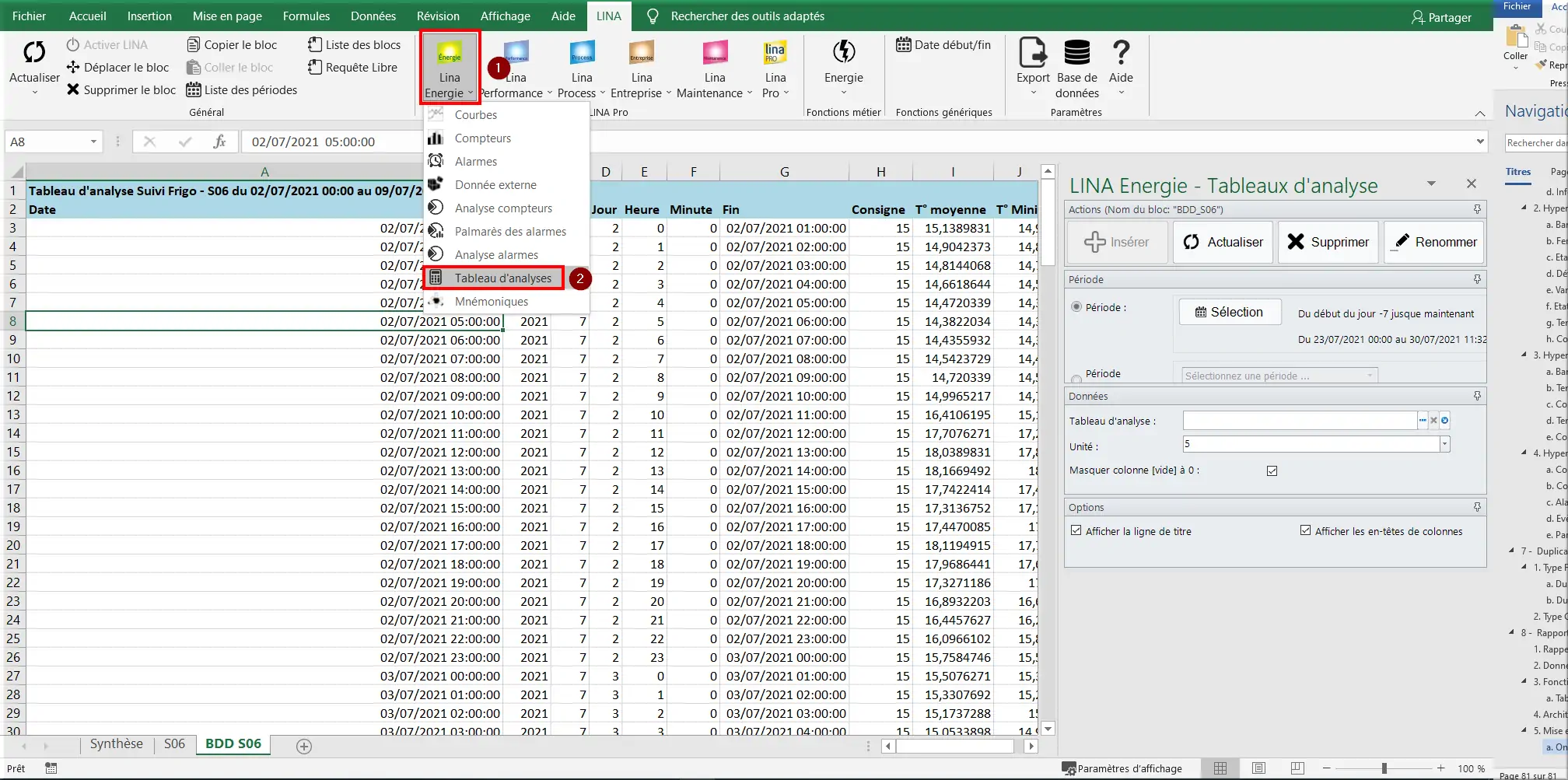Switch to the Synthèse sheet tab
Image resolution: width=1568 pixels, height=780 pixels.
pyautogui.click(x=117, y=744)
